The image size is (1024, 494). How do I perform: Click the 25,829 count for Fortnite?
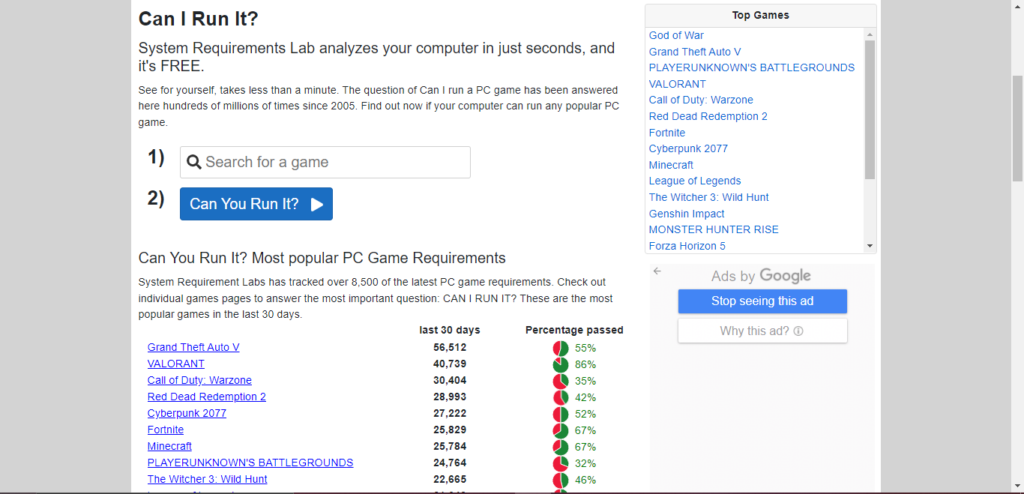pos(450,429)
